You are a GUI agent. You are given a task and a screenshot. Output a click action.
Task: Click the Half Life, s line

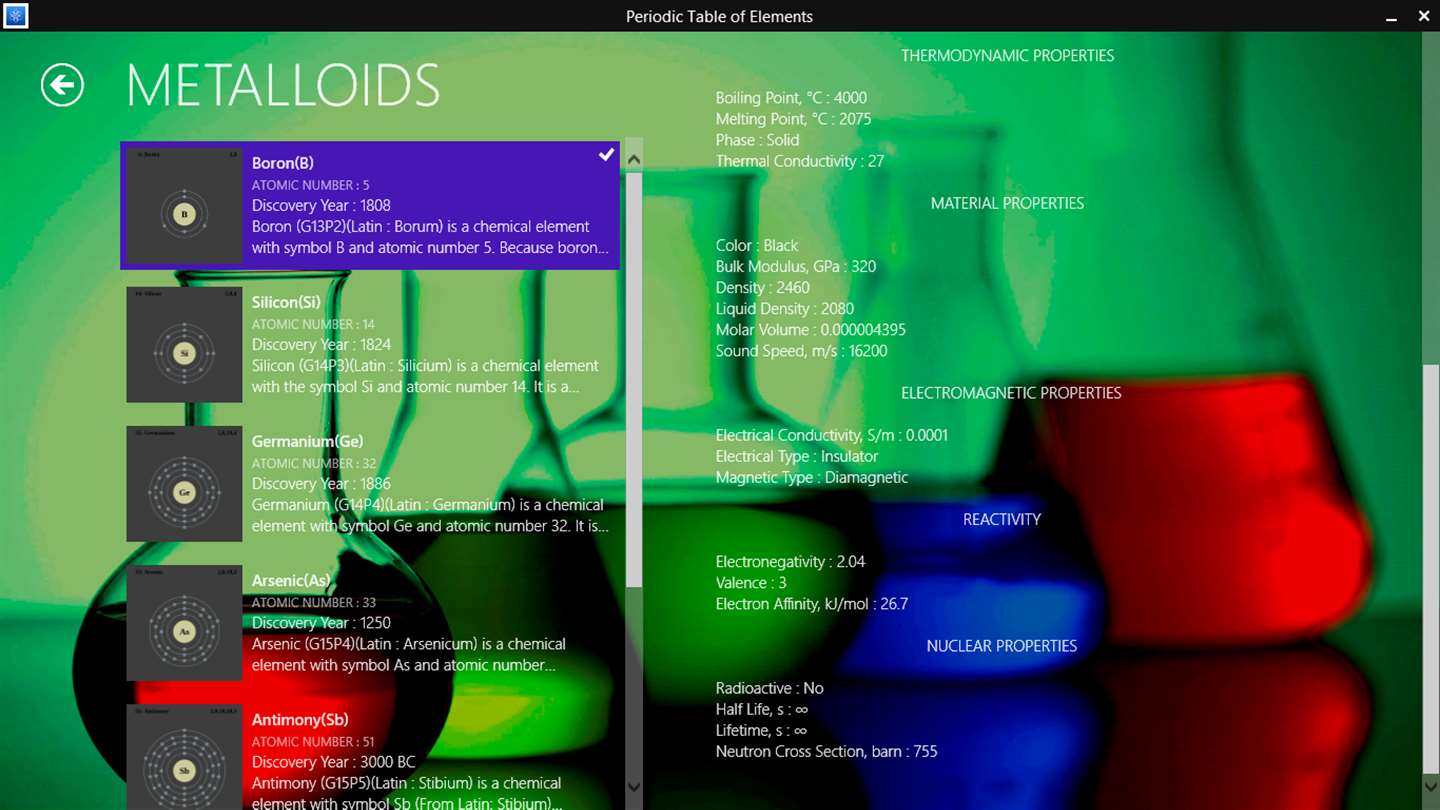click(x=762, y=709)
